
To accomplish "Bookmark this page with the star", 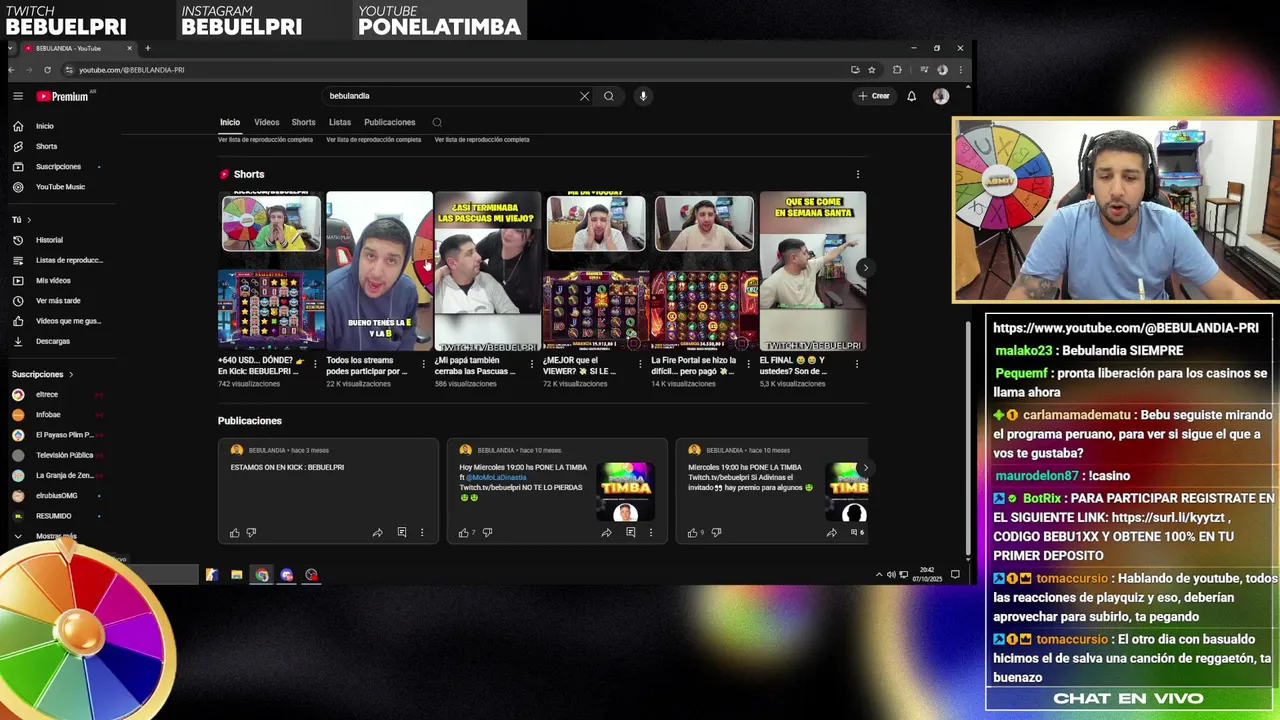I will click(872, 70).
